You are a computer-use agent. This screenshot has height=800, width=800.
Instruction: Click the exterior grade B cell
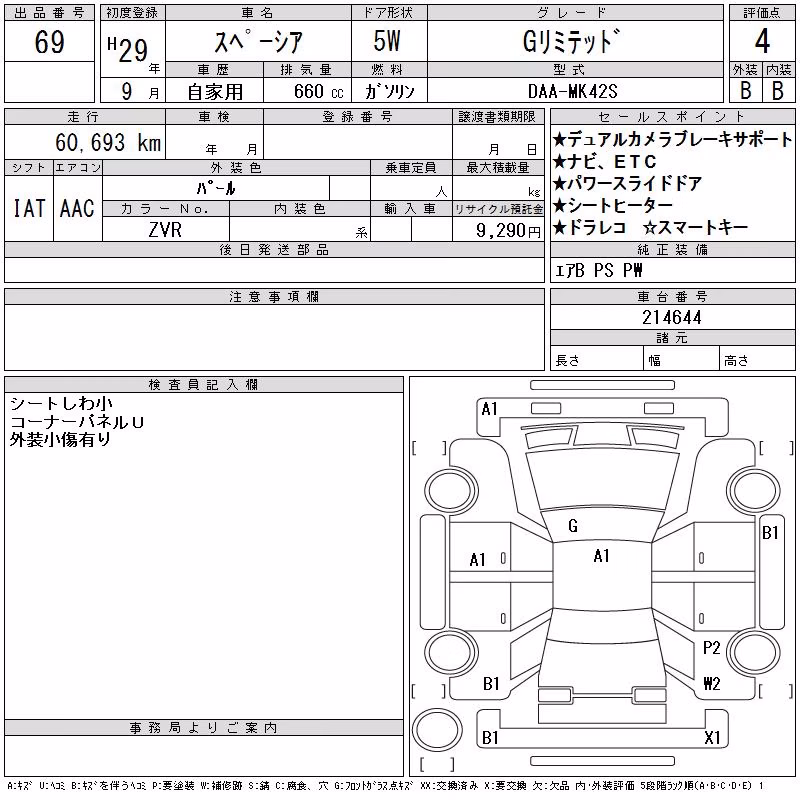tap(745, 90)
